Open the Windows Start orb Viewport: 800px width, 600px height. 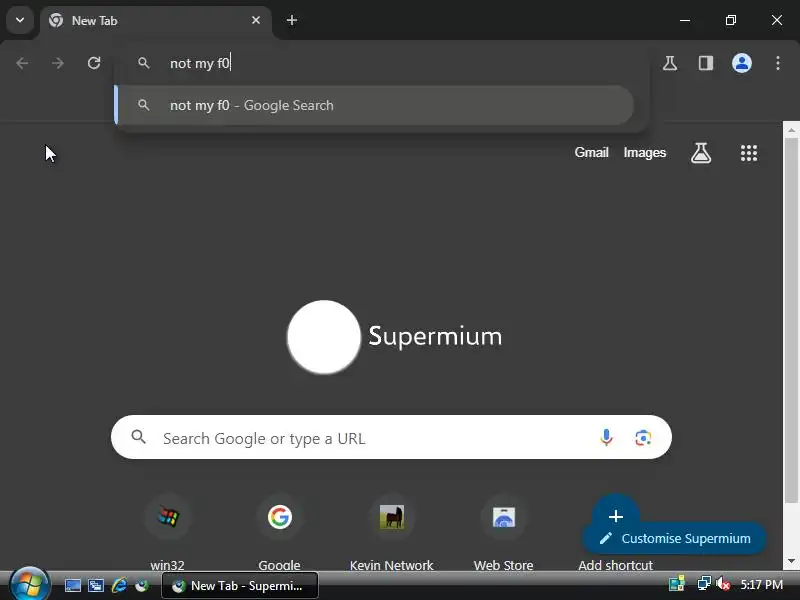tap(30, 585)
